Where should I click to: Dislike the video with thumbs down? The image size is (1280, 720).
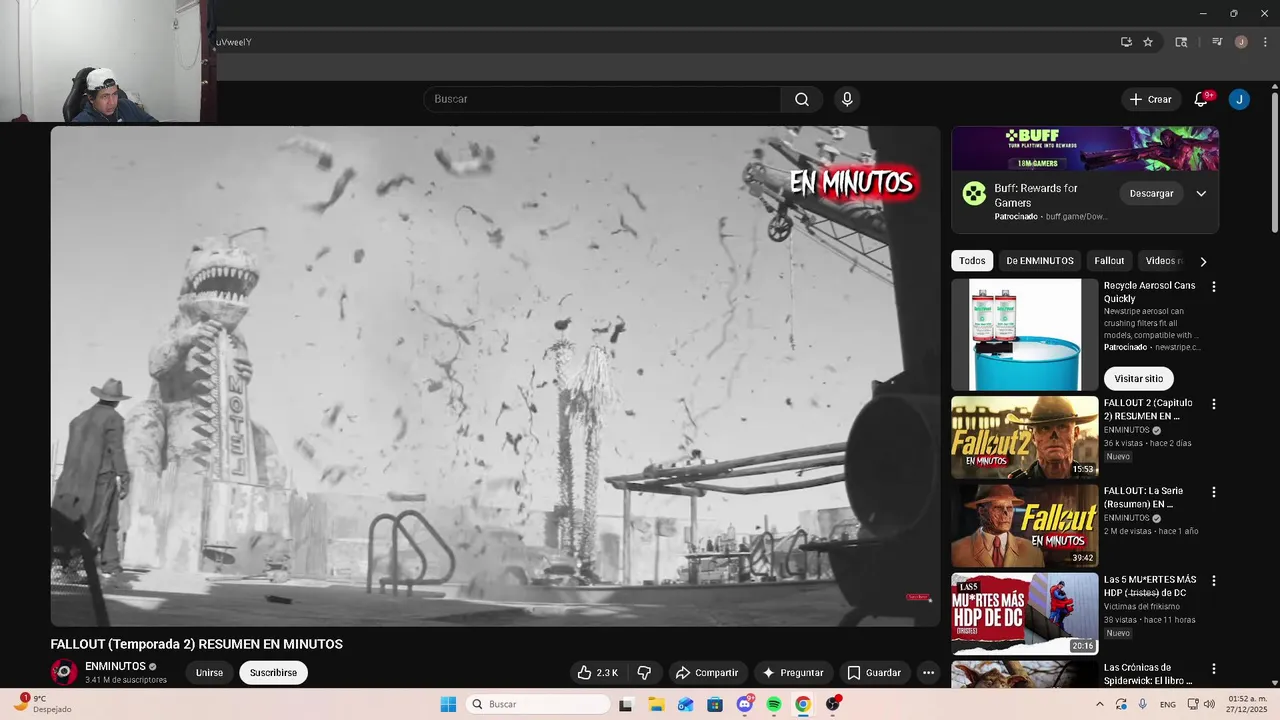(x=645, y=673)
